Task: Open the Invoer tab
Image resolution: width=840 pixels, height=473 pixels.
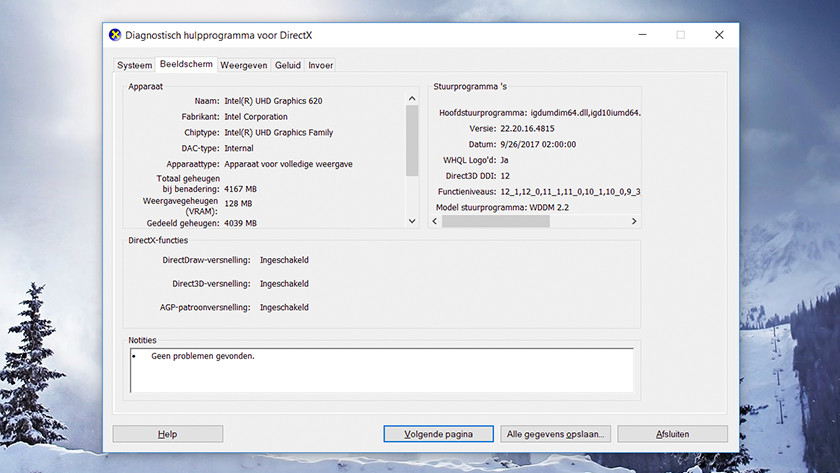Action: (x=321, y=65)
